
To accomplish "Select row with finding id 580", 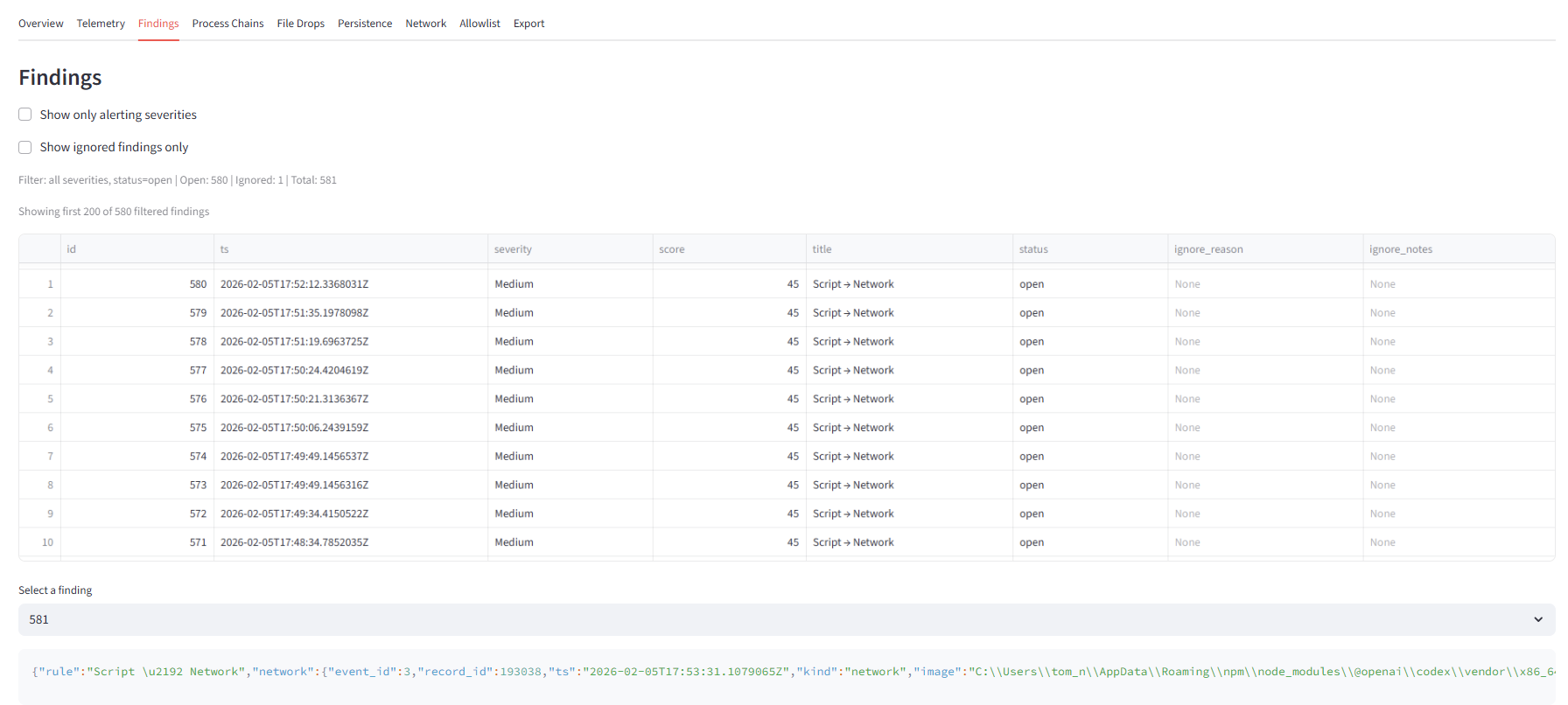I will pos(198,284).
